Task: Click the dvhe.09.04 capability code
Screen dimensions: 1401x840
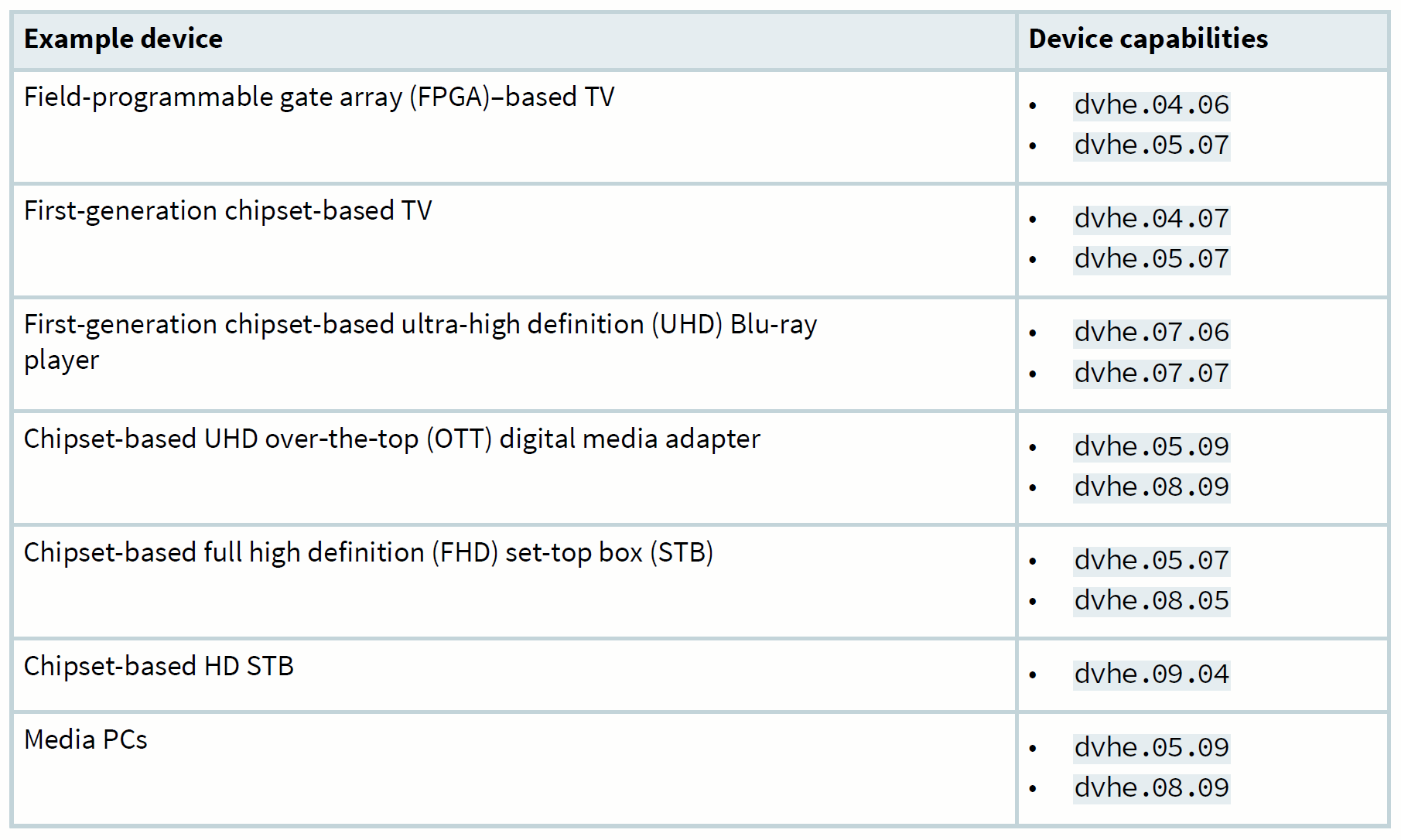Action: click(1151, 674)
